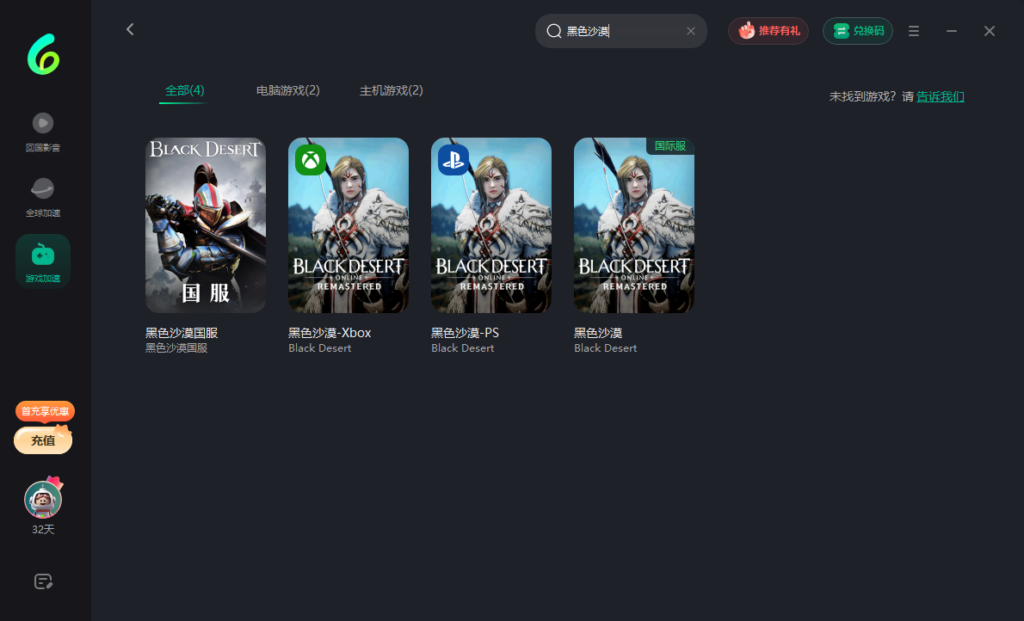Image resolution: width=1024 pixels, height=621 pixels.
Task: Click the green app logo in sidebar
Action: 43,53
